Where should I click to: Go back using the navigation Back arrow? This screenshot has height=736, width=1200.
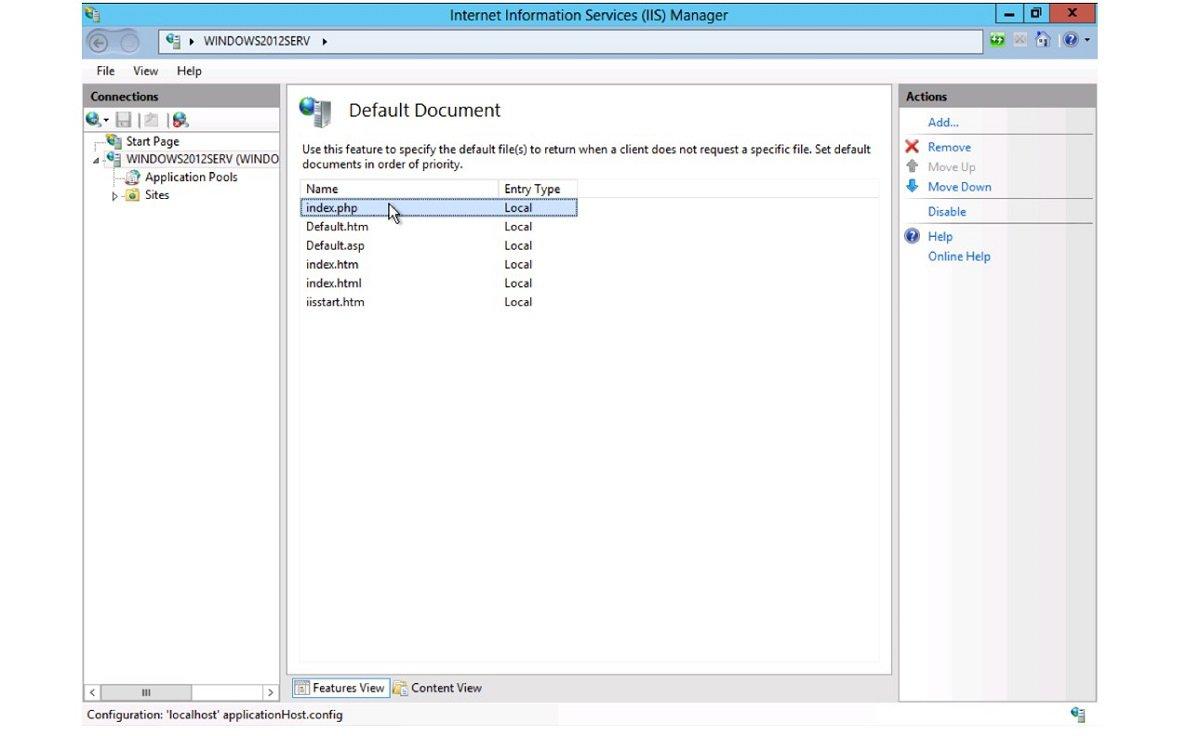(x=99, y=43)
